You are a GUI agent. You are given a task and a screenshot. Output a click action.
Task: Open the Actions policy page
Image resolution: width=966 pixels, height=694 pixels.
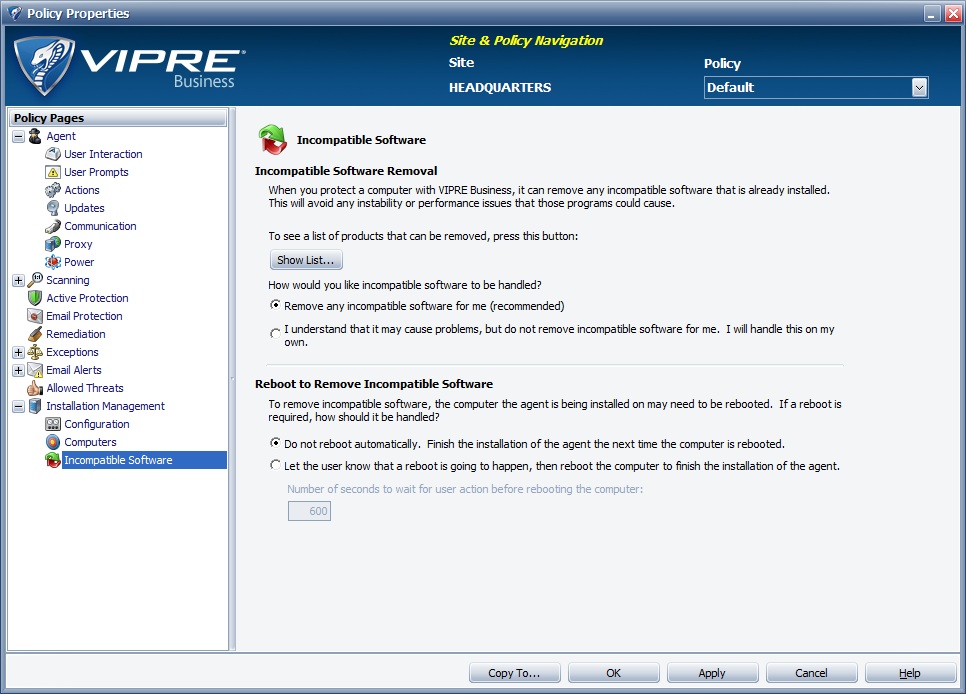pyautogui.click(x=81, y=190)
